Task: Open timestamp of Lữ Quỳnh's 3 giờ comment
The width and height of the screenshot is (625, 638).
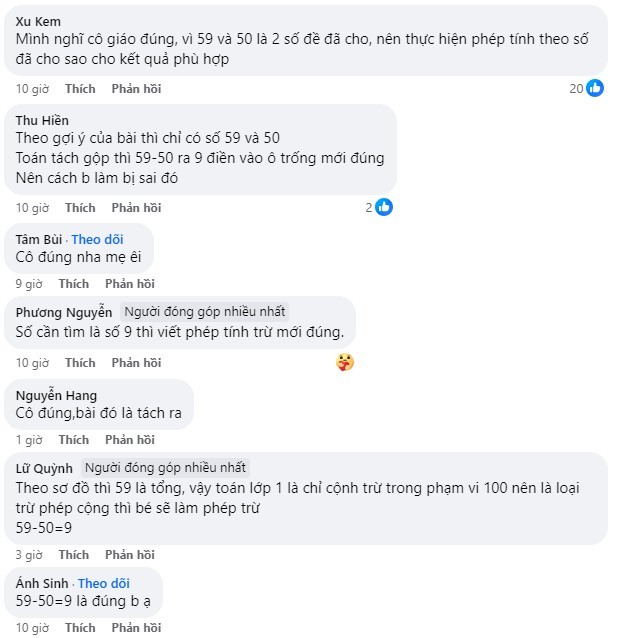Action: pos(27,555)
